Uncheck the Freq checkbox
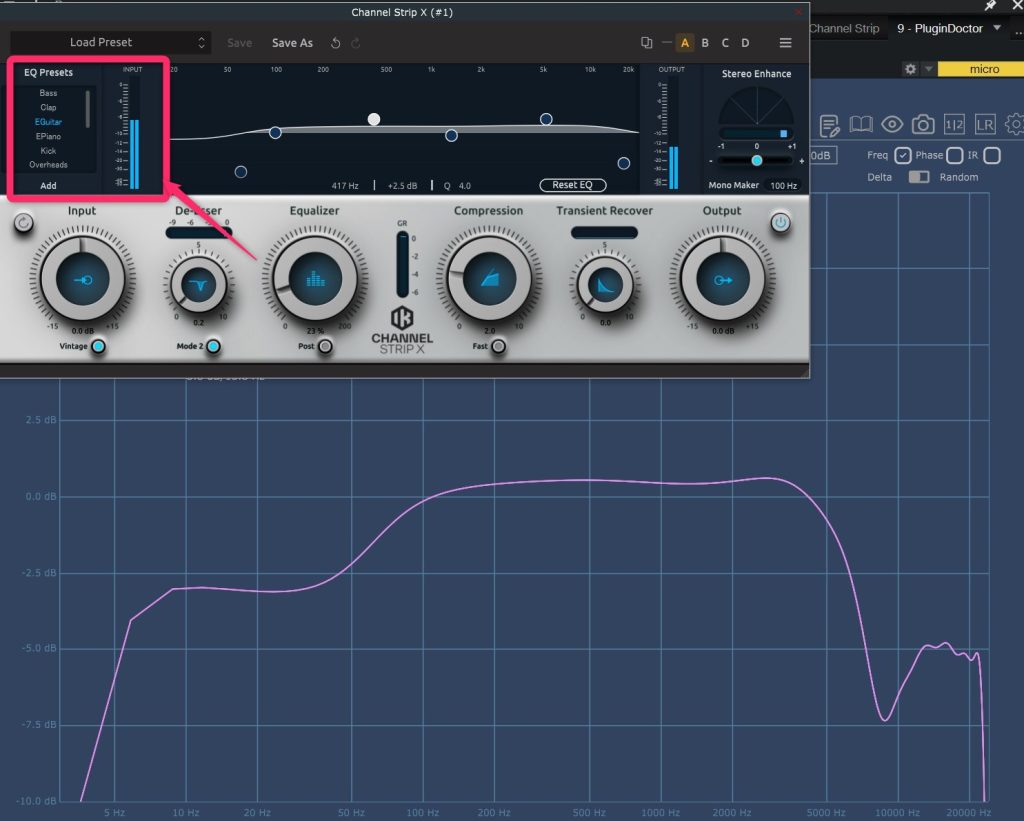 pyautogui.click(x=903, y=155)
